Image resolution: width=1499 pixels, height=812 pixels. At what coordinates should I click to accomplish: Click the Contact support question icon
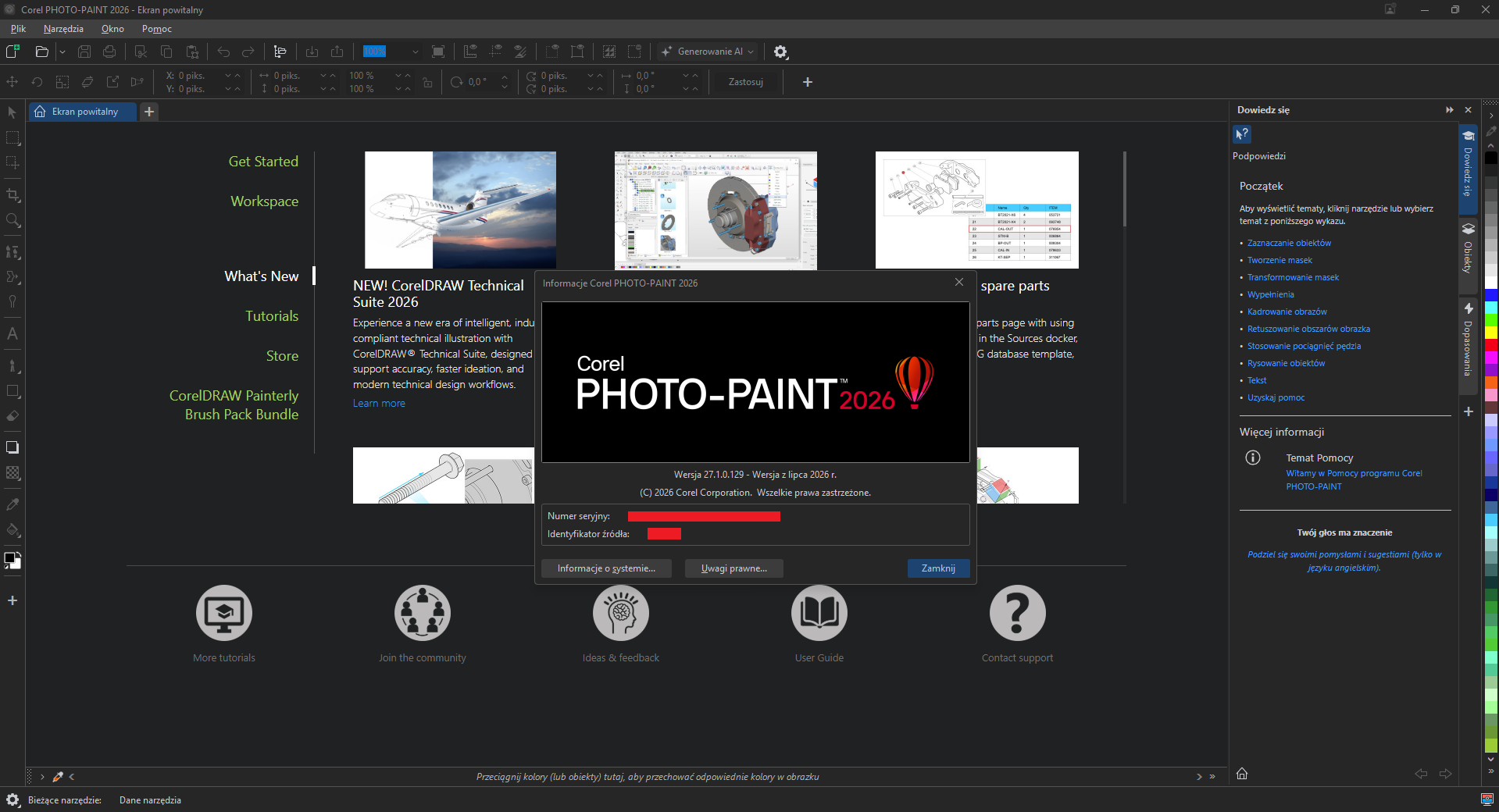coord(1018,613)
